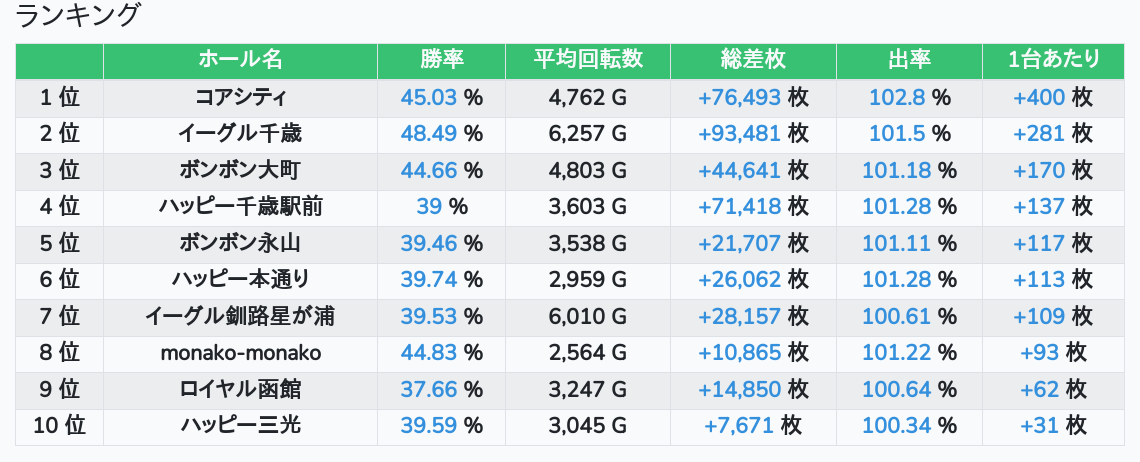The width and height of the screenshot is (1140, 462).
Task: Click the +26,062 total difference link
Action: [740, 280]
